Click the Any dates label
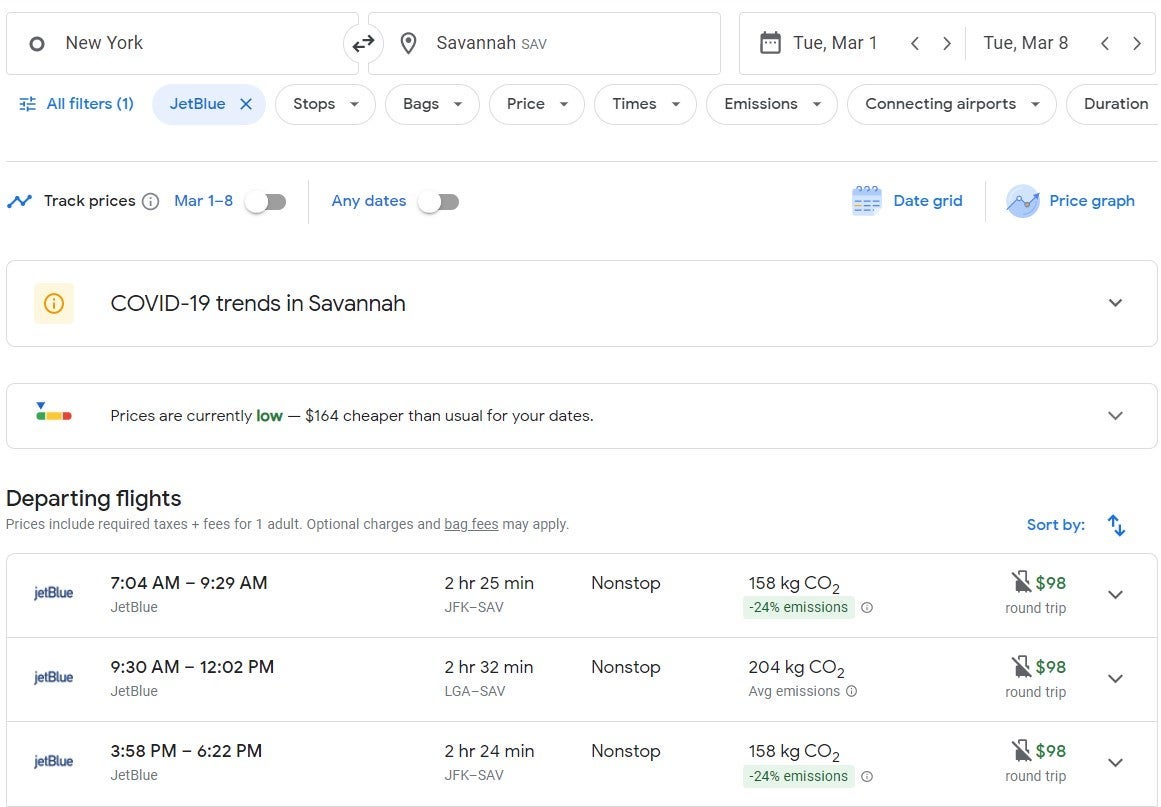 [x=369, y=201]
